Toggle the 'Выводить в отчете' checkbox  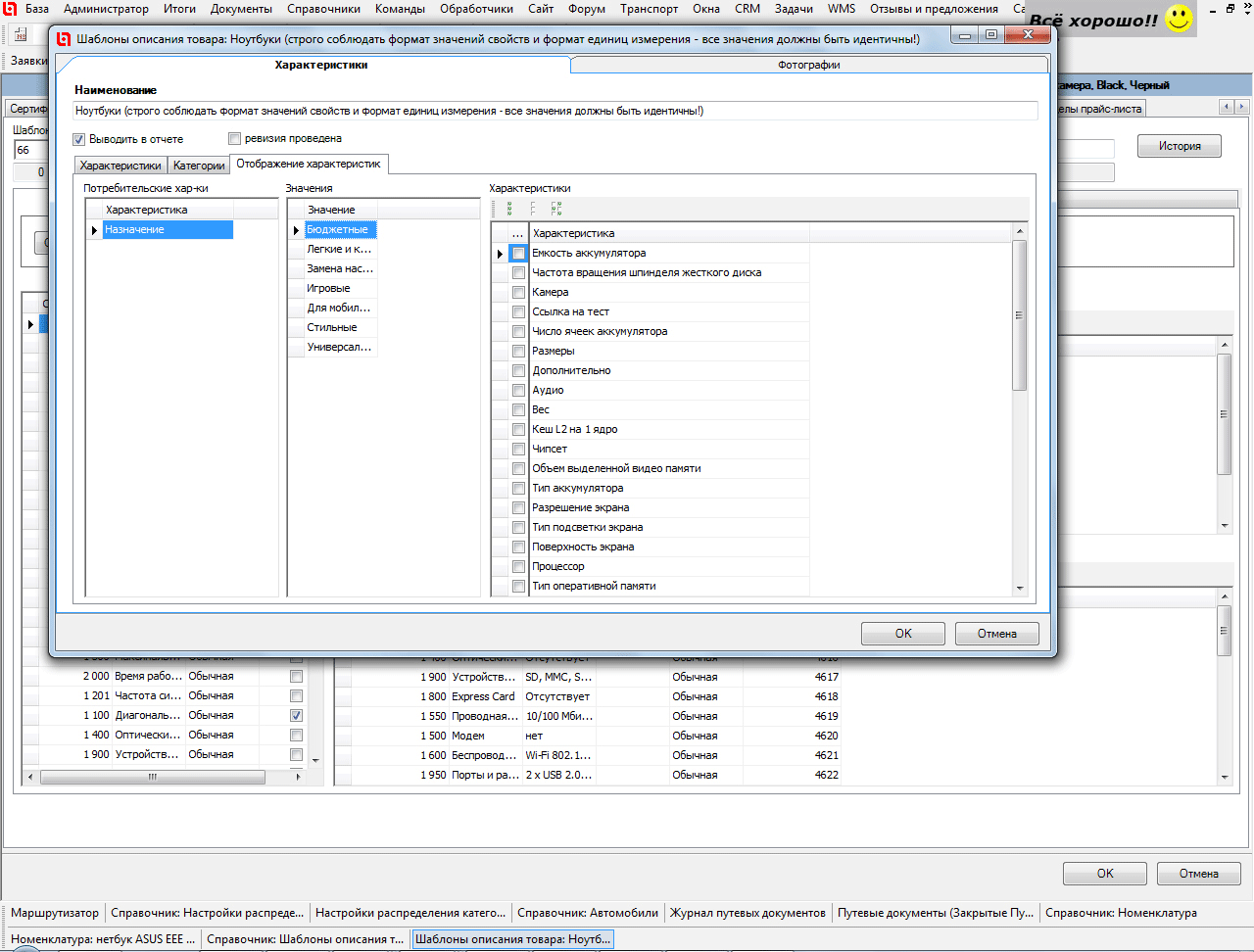click(79, 139)
